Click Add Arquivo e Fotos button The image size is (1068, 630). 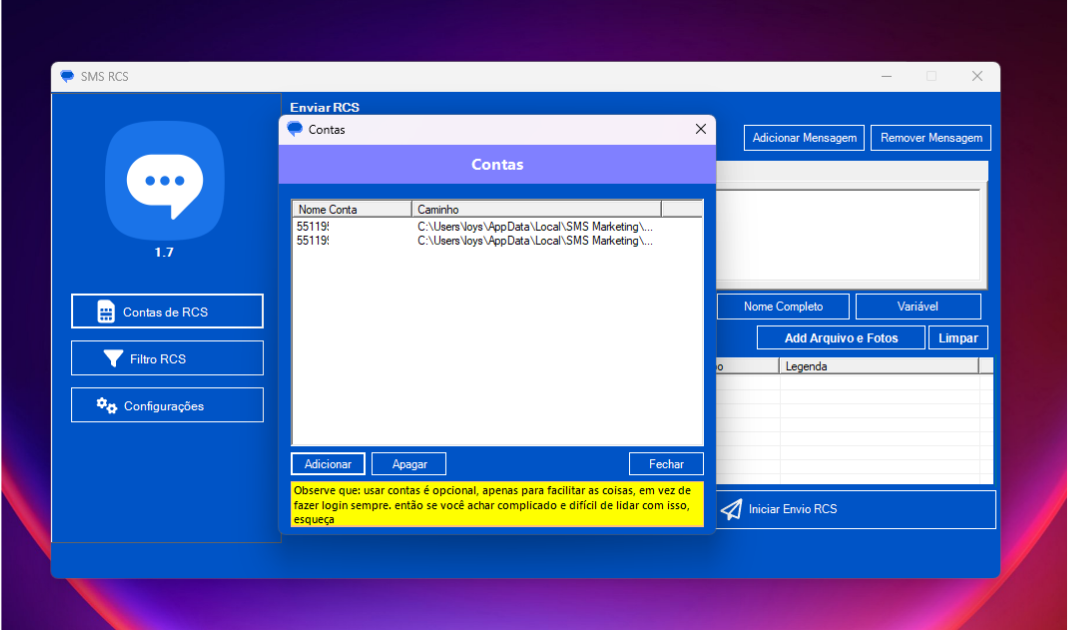point(840,338)
